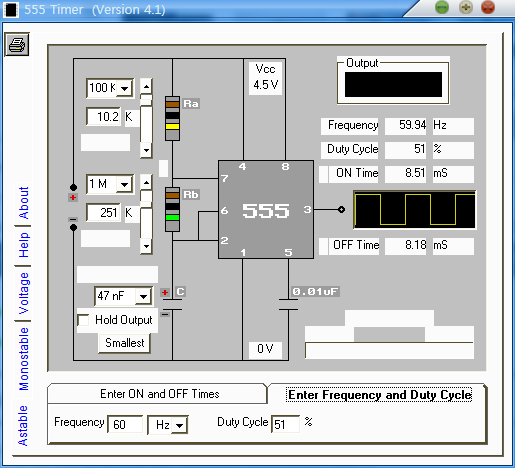Click the Ra slider up arrow

pos(146,86)
